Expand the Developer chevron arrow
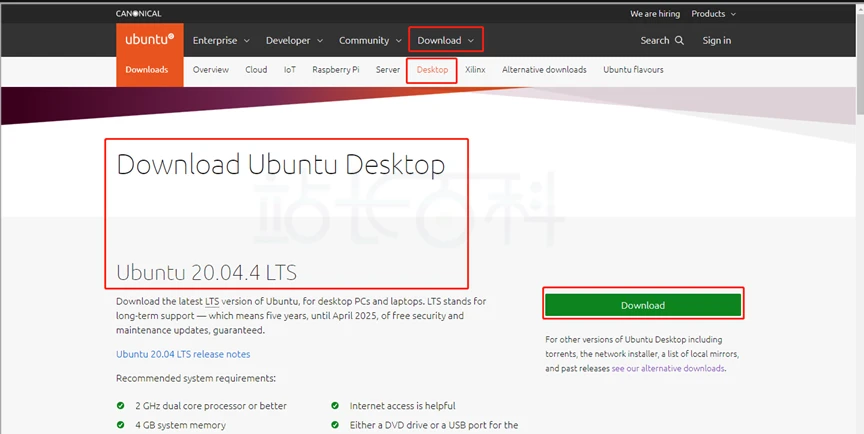This screenshot has width=864, height=434. pyautogui.click(x=320, y=41)
